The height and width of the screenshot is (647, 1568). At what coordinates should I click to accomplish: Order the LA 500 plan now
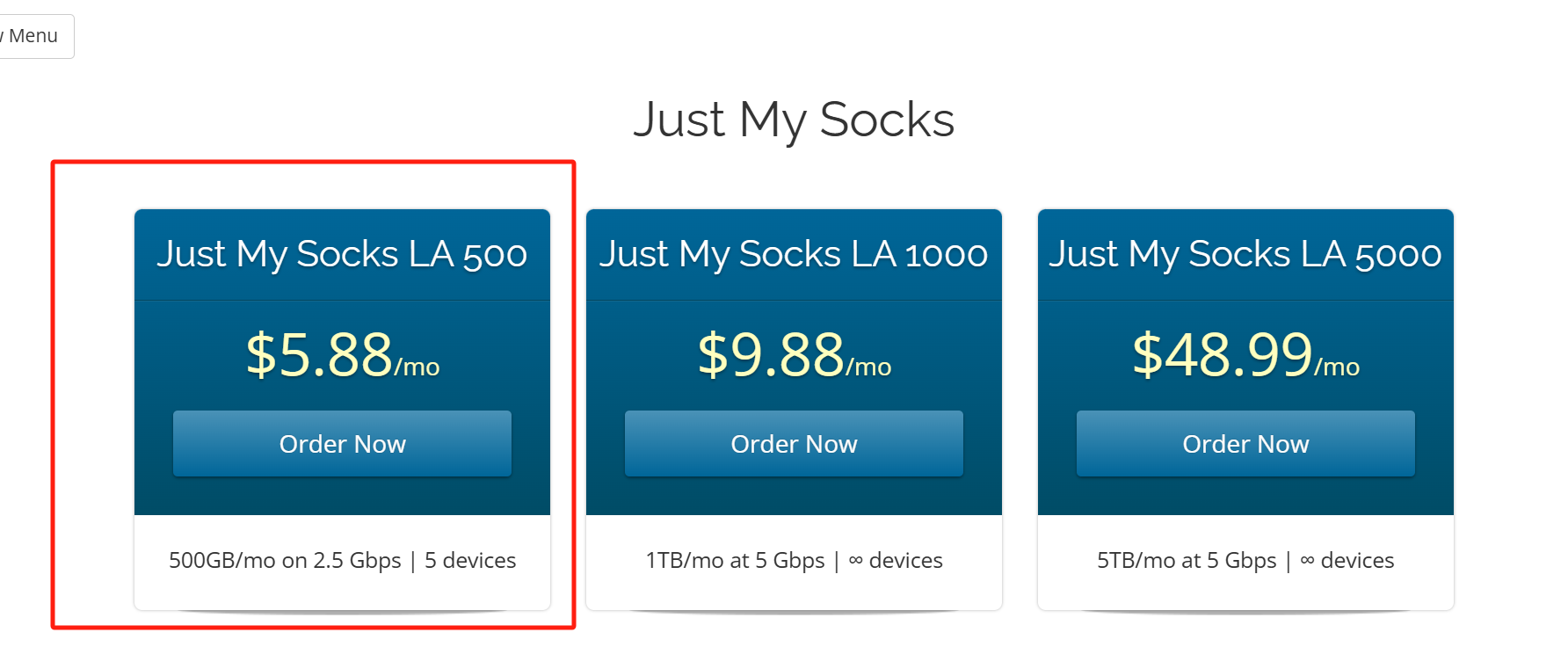(342, 444)
